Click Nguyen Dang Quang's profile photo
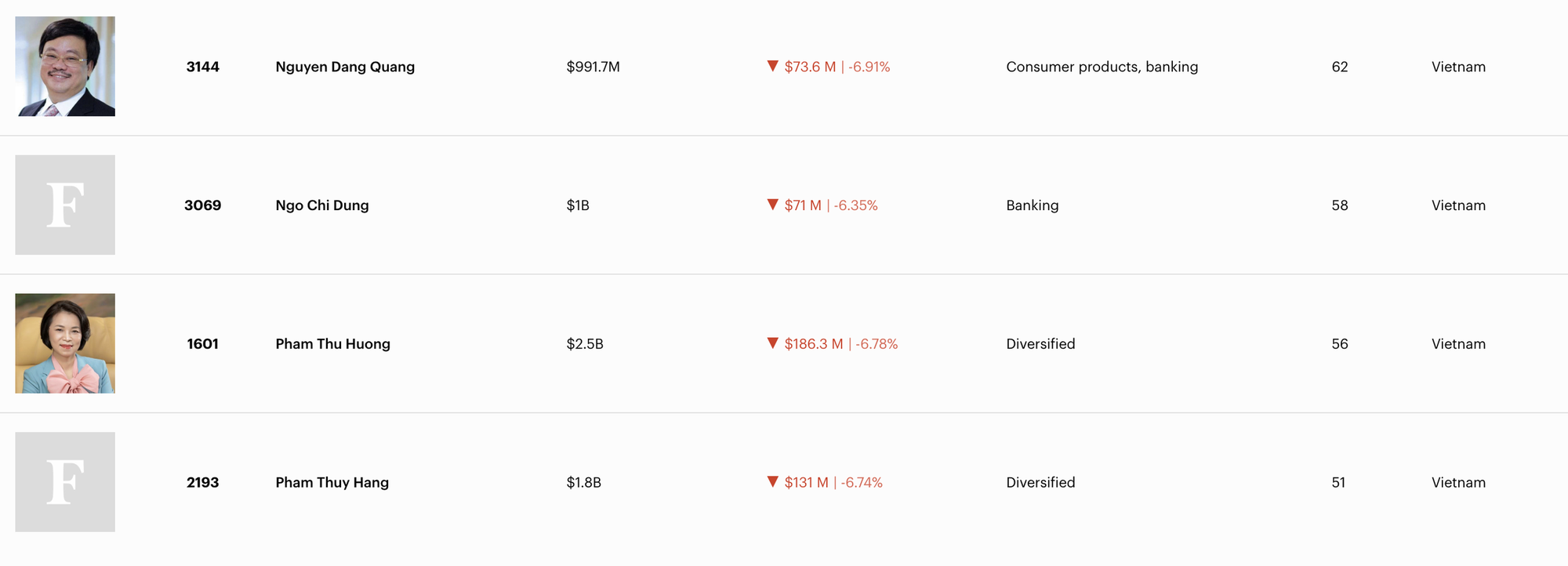1568x566 pixels. tap(65, 67)
